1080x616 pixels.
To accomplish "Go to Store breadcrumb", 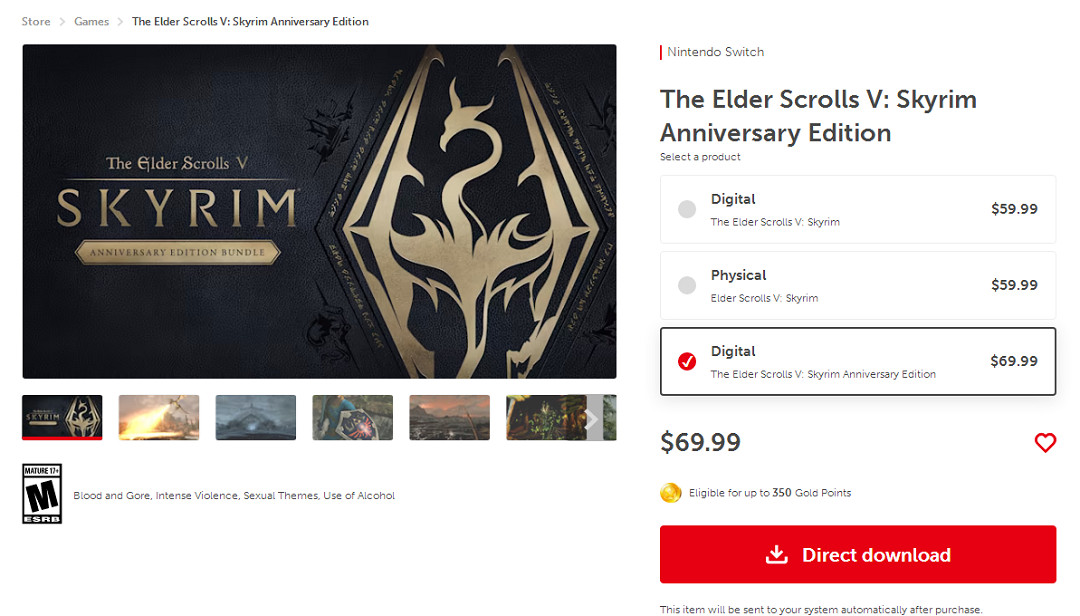I will click(36, 22).
